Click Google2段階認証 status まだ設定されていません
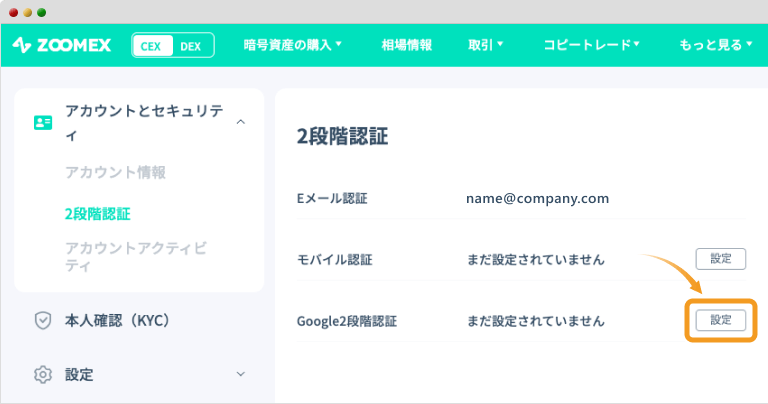Screen dimensions: 768x404 pyautogui.click(x=536, y=321)
